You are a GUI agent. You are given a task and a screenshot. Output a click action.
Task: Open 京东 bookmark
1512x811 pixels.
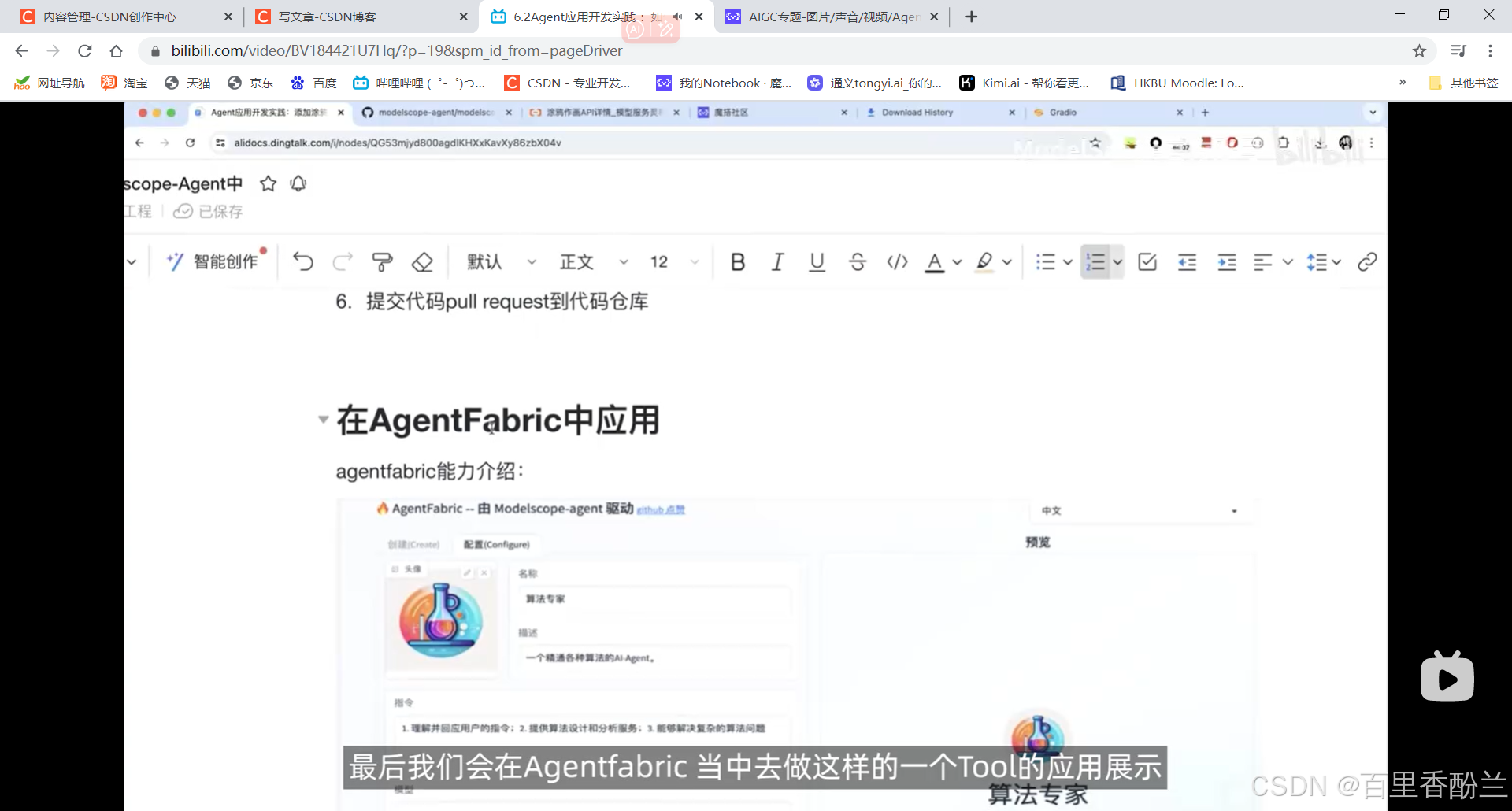[x=250, y=83]
